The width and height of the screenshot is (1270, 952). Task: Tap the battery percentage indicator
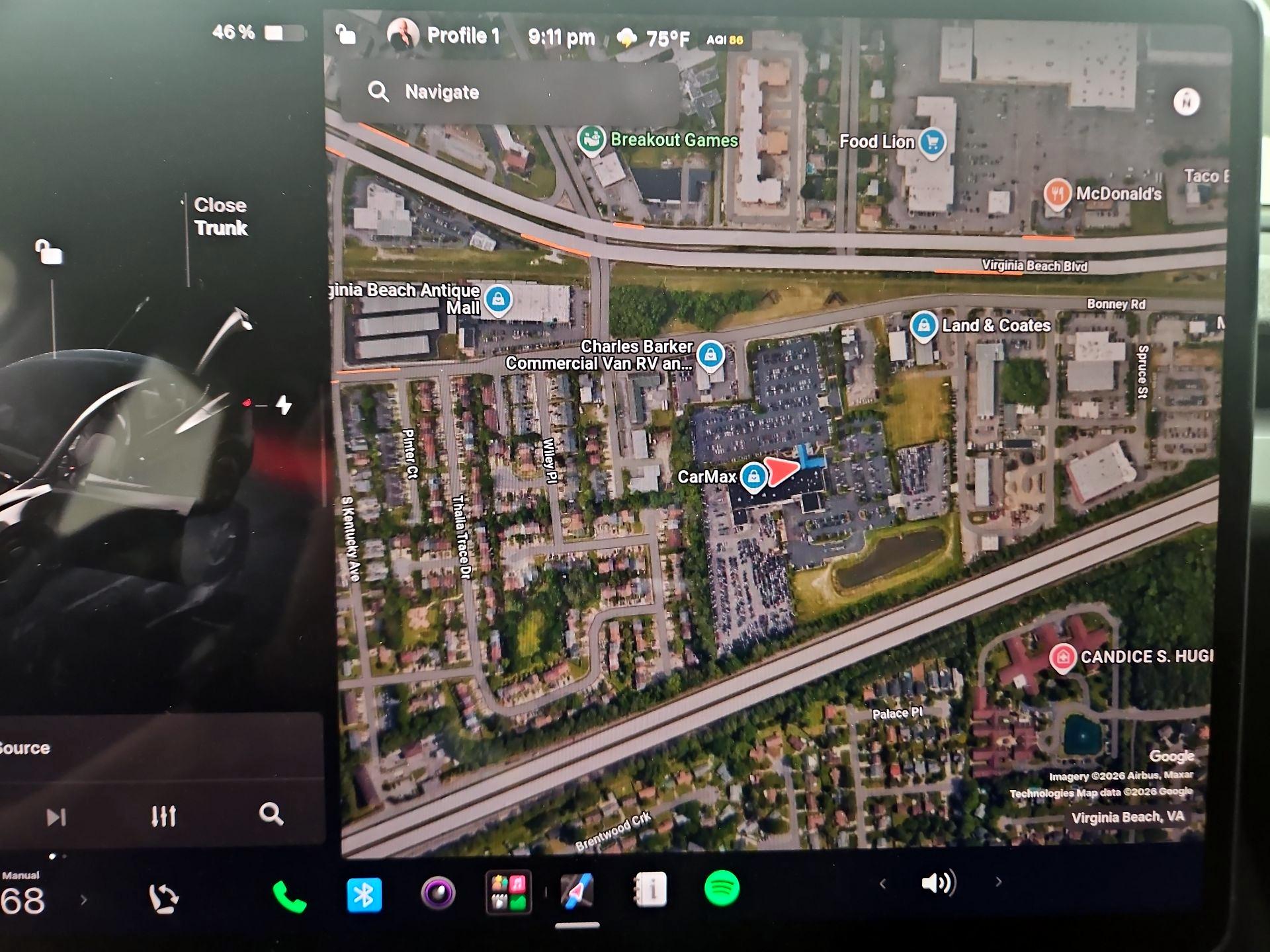pos(259,32)
